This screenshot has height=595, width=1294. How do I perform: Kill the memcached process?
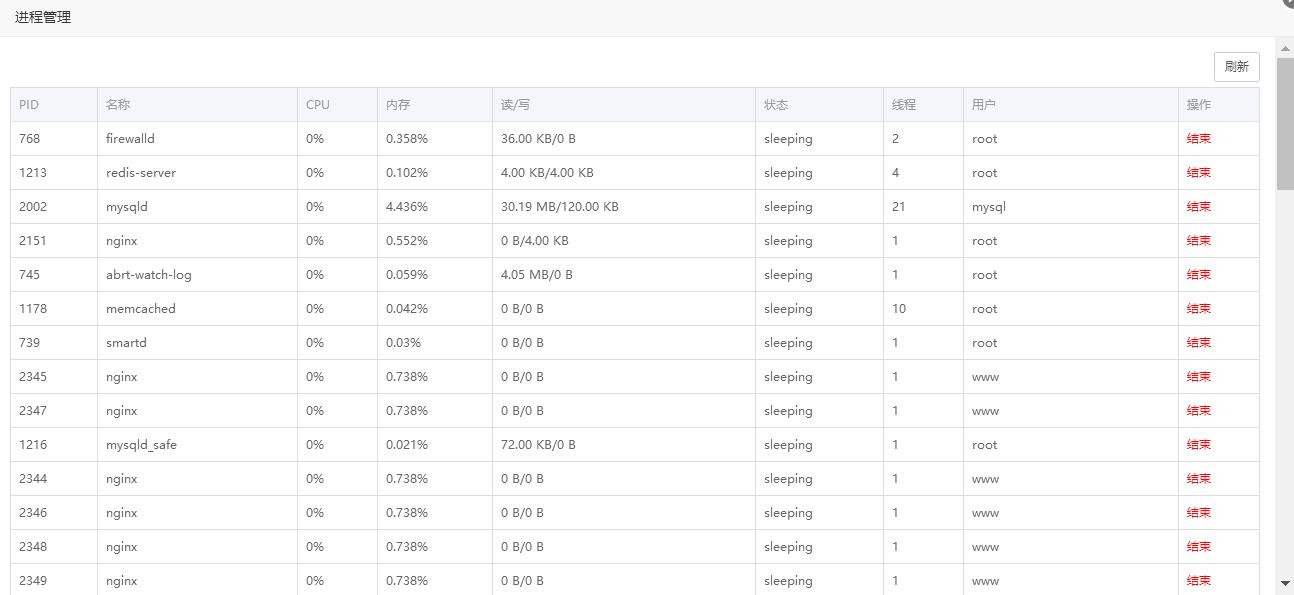[x=1198, y=309]
